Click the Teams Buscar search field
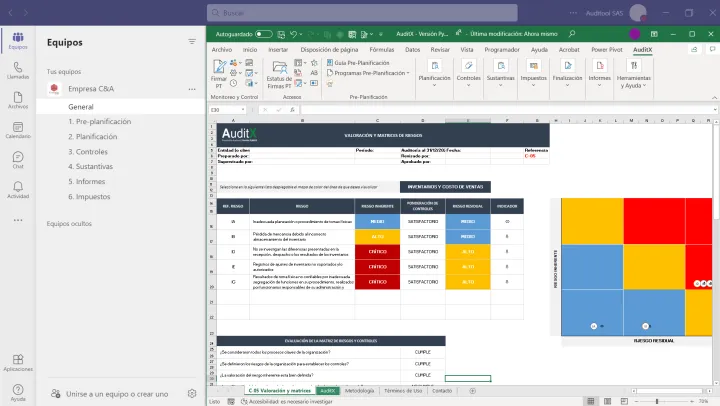Screen dimensions: 720x406 [x=362, y=13]
